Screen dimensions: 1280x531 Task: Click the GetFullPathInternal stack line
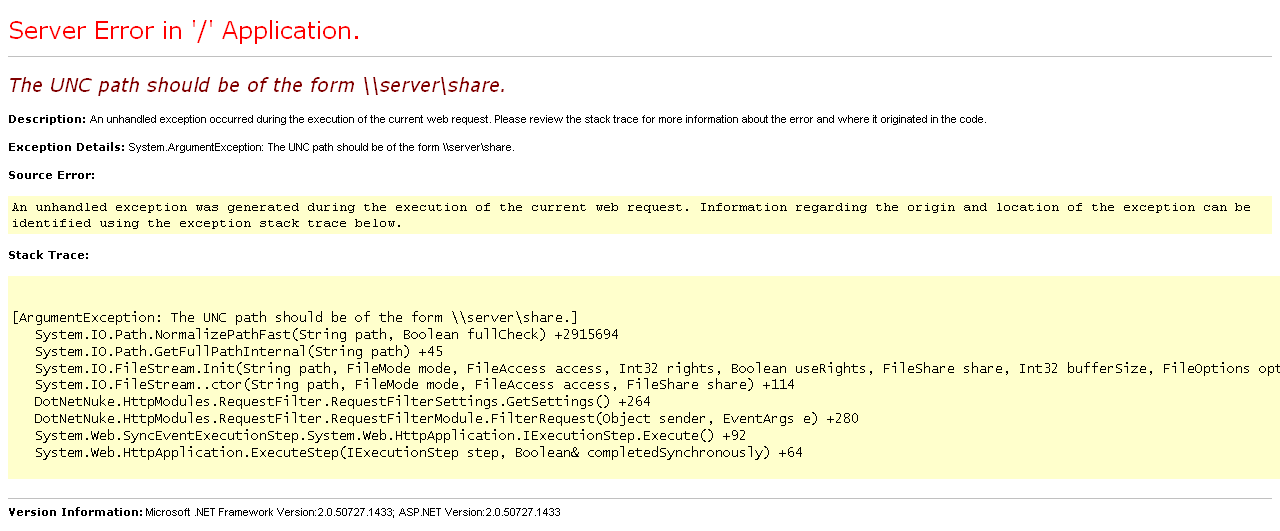238,351
